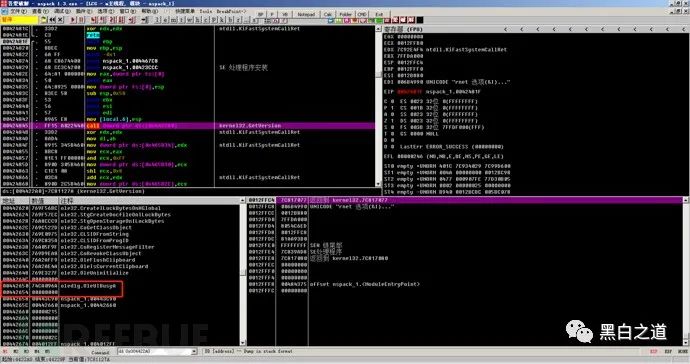The height and width of the screenshot is (364, 690).
Task: Select the highlighted call GetVersion instruction row
Action: point(188,125)
